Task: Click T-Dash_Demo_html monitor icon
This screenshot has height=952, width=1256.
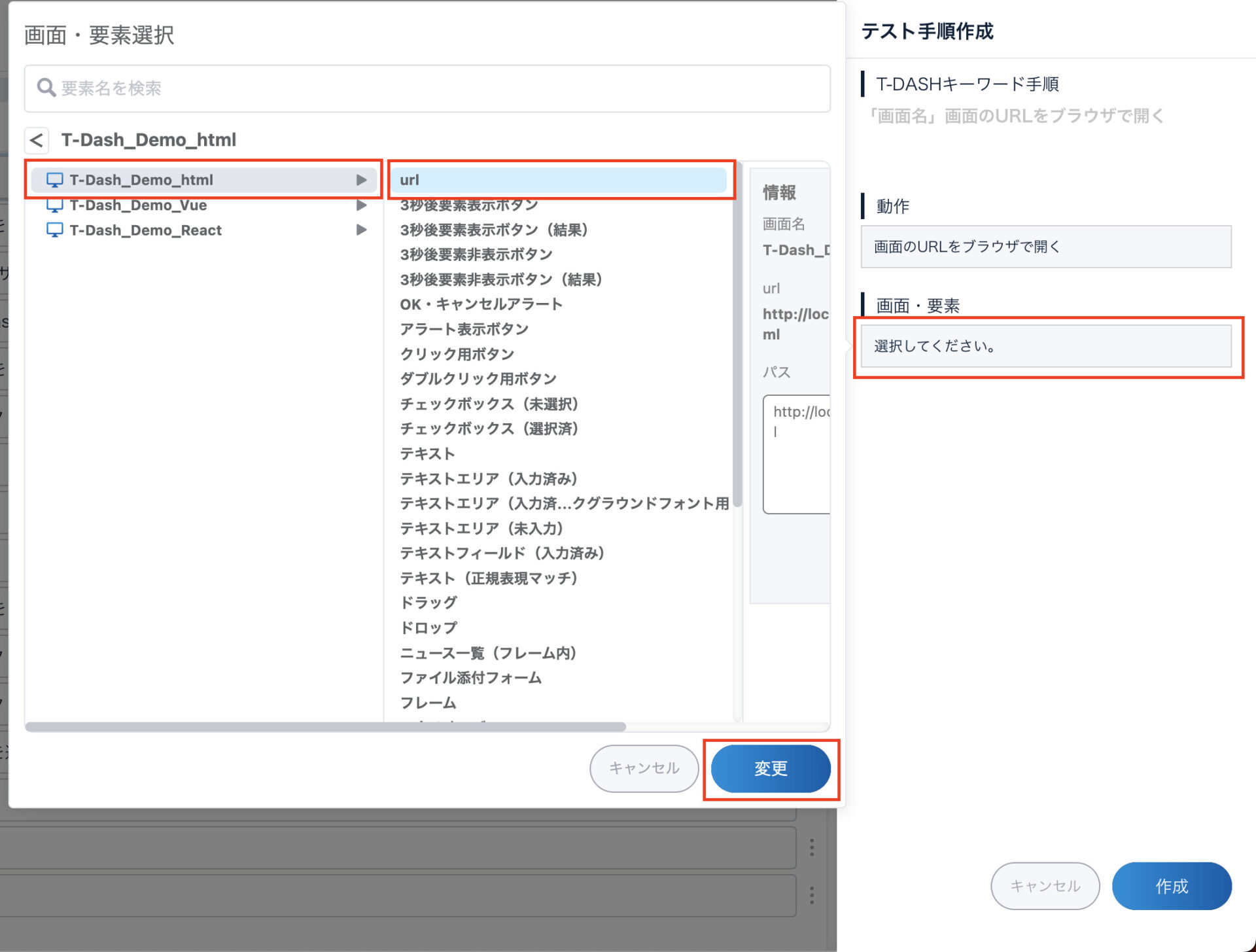Action: [x=55, y=180]
